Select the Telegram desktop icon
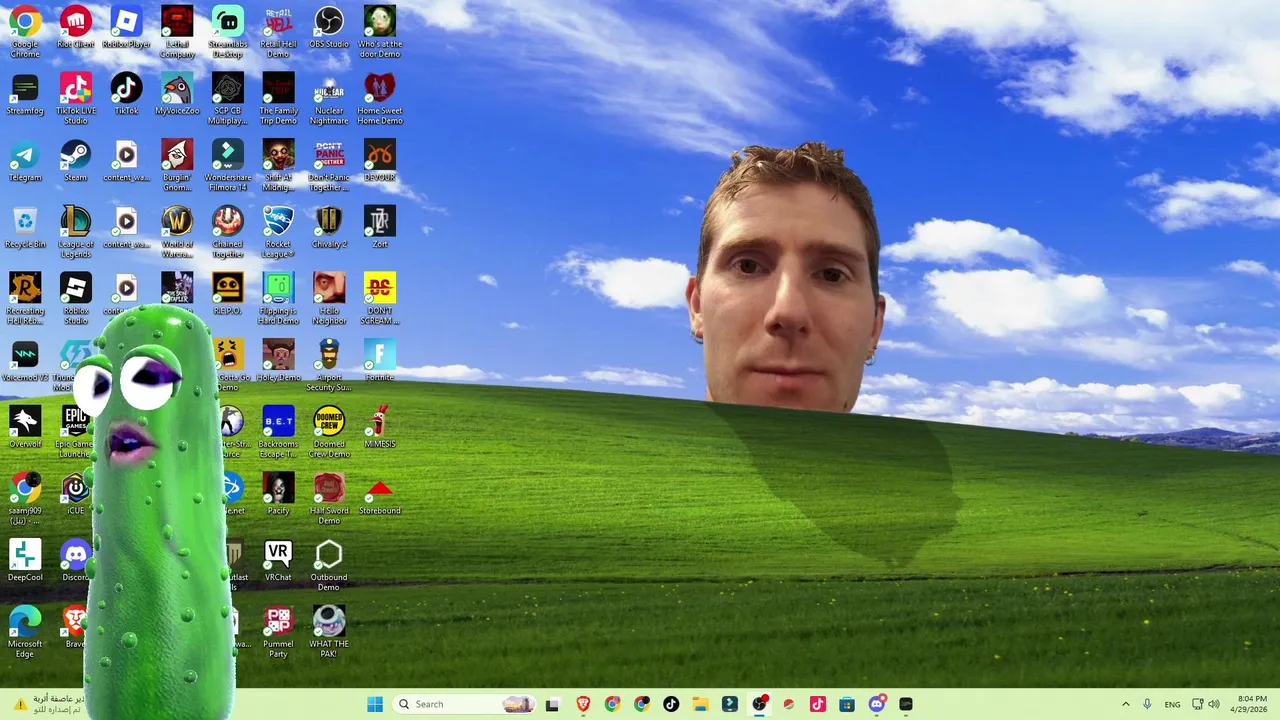The image size is (1280, 720). click(25, 161)
